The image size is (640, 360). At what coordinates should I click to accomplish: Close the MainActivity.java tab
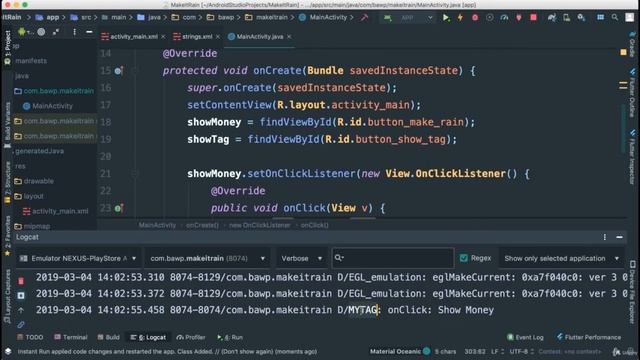pyautogui.click(x=289, y=37)
